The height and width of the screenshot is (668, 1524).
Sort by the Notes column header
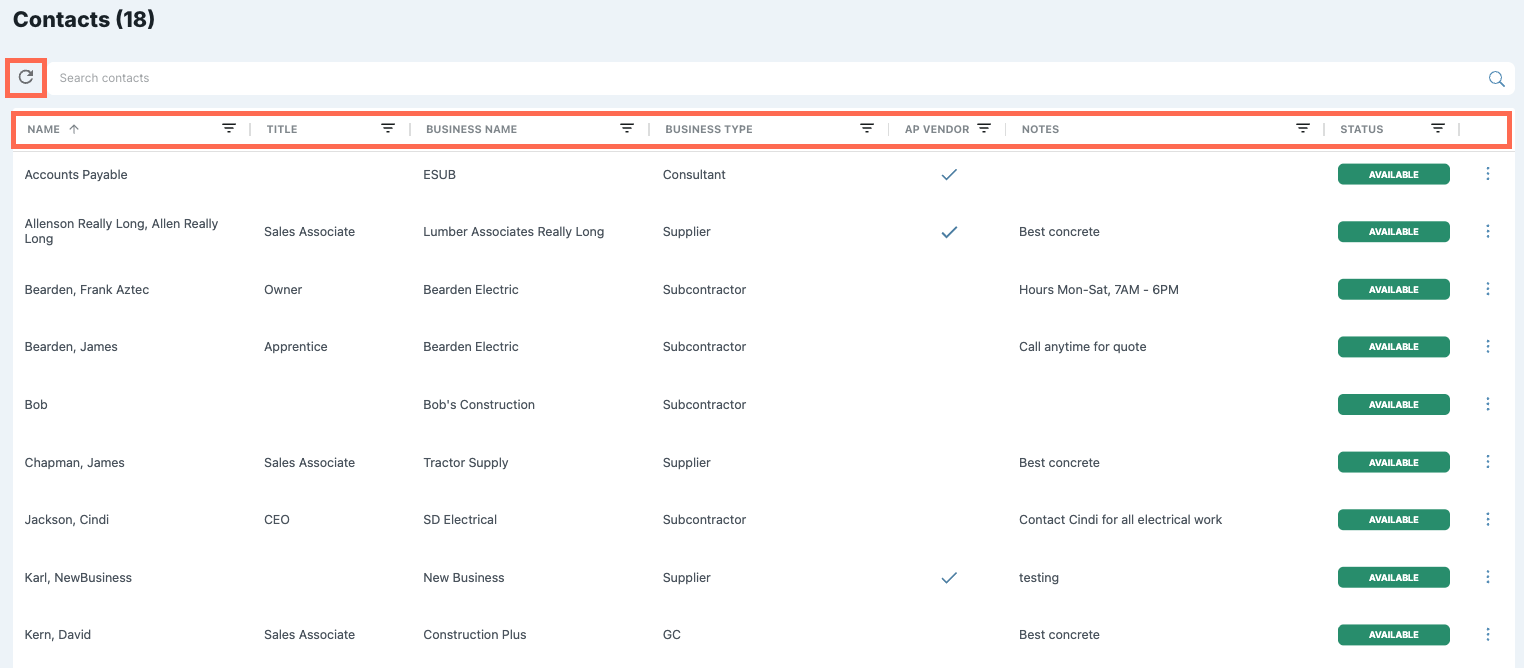[x=1040, y=129]
